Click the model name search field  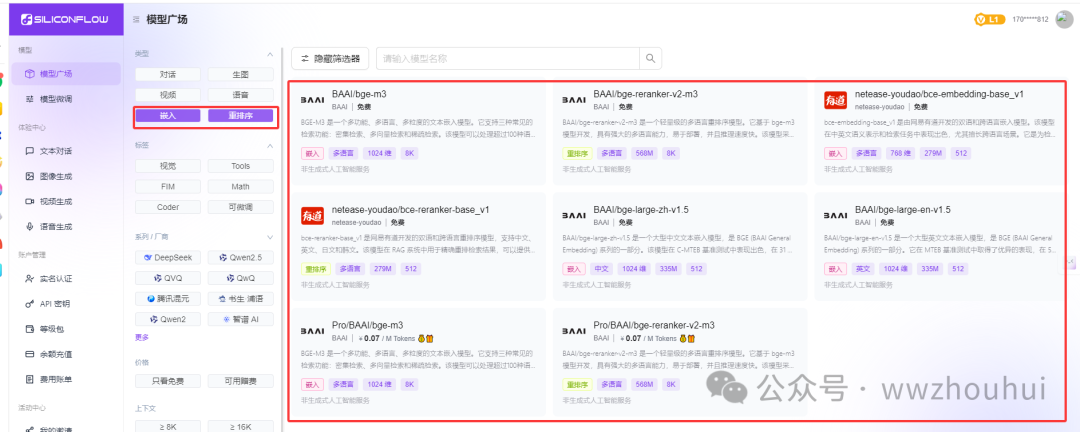(x=506, y=59)
